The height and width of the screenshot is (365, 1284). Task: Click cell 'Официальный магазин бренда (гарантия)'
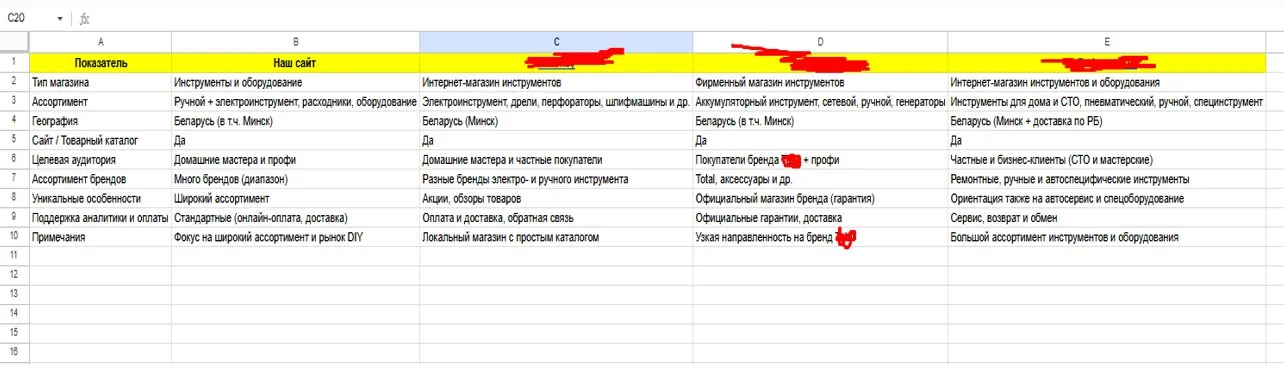tap(820, 199)
